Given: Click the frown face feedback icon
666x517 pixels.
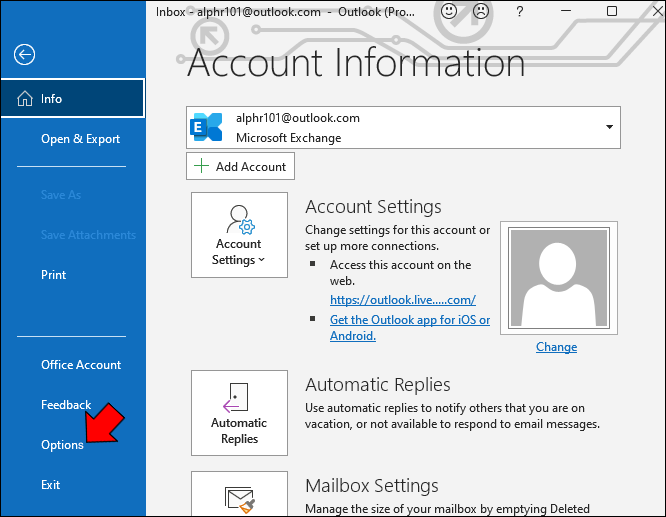Looking at the screenshot, I should [x=481, y=12].
